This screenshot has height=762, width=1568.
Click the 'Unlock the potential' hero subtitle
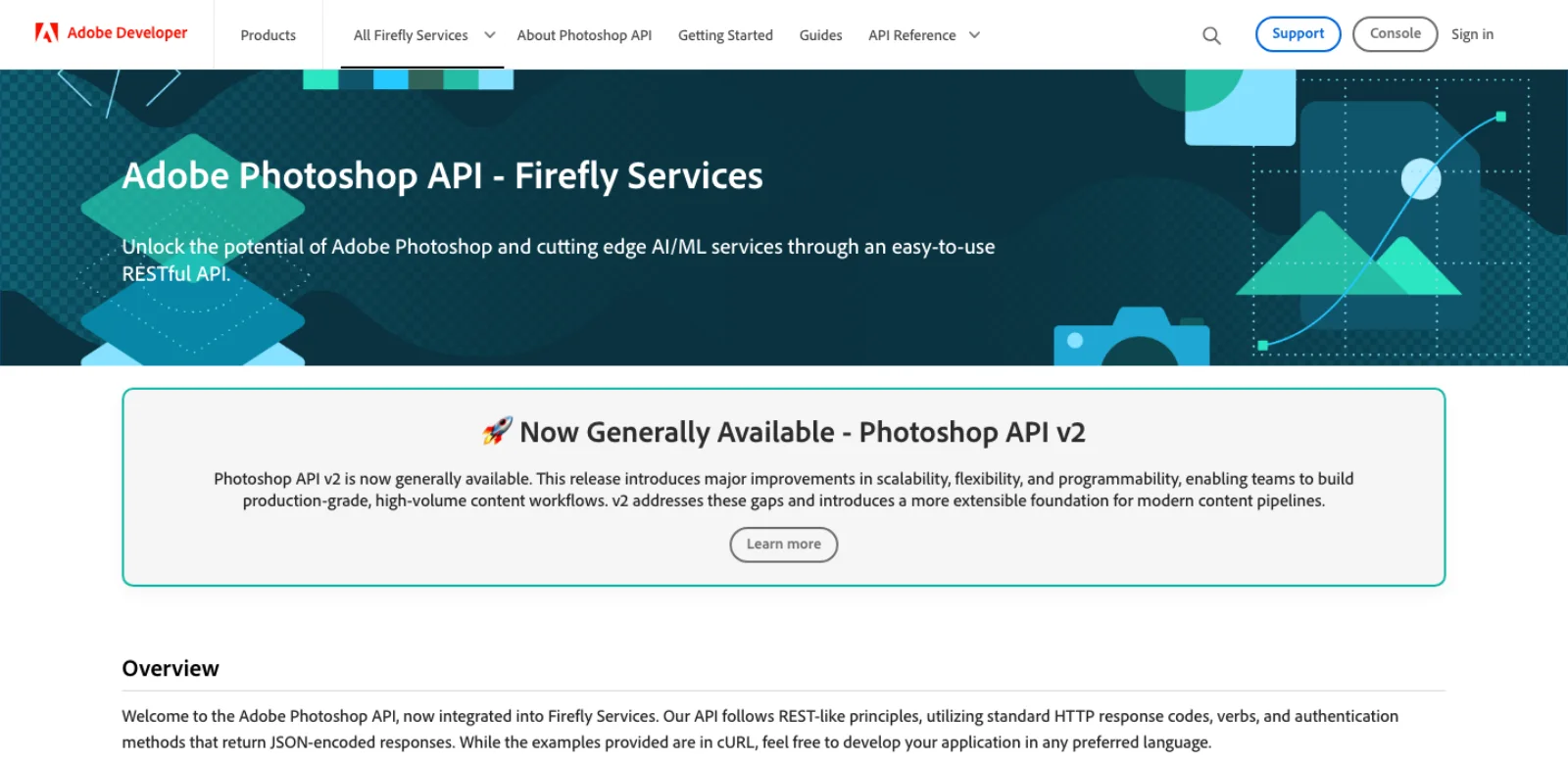559,260
